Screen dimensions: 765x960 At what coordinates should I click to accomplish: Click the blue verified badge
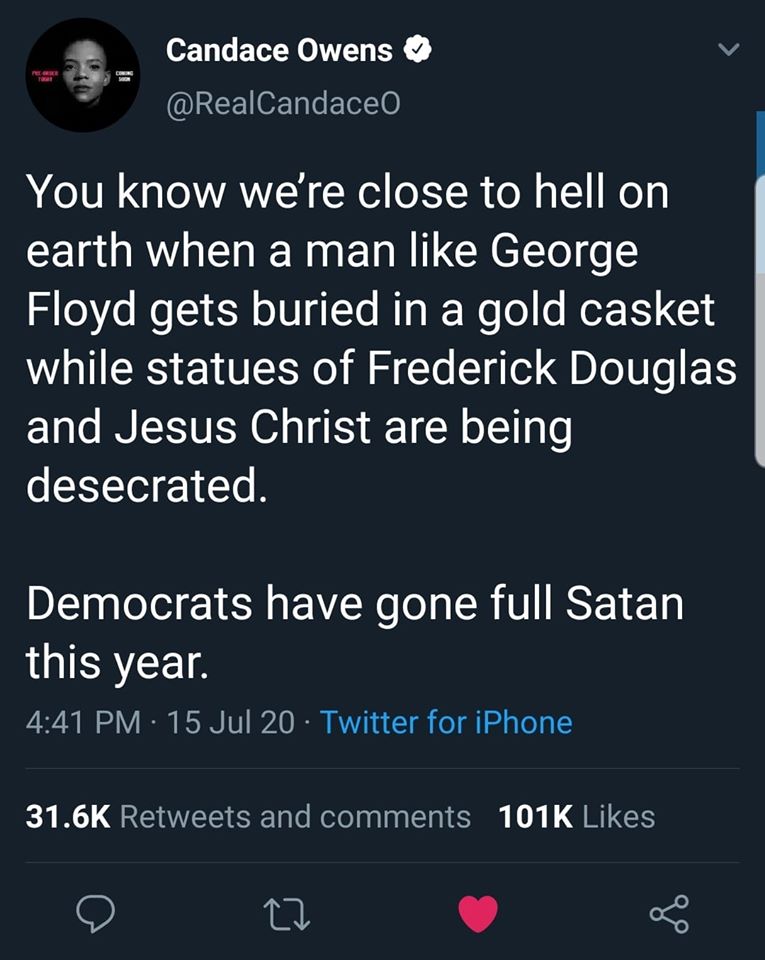click(416, 49)
